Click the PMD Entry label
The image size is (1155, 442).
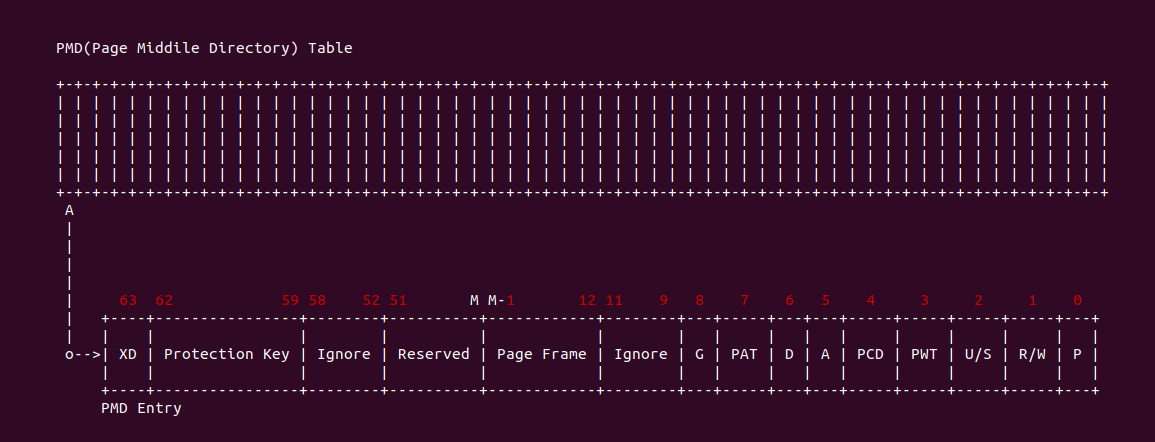pyautogui.click(x=141, y=408)
